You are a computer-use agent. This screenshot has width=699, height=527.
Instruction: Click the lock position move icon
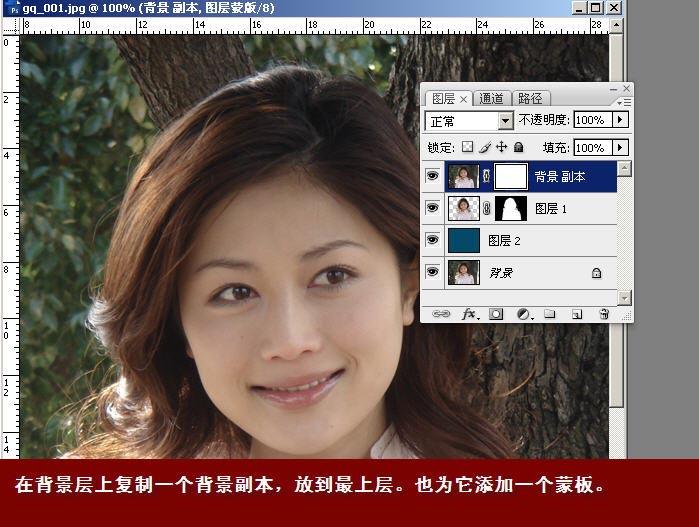pyautogui.click(x=502, y=147)
